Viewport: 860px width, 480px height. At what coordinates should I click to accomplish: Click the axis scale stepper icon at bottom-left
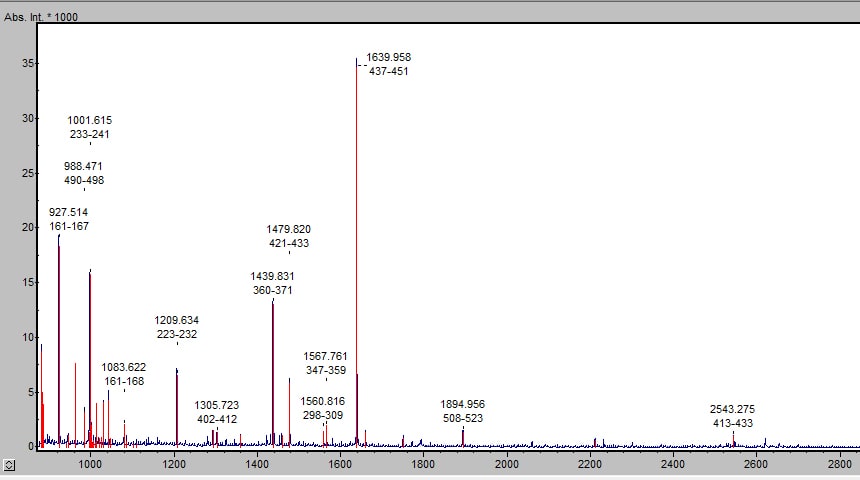coord(9,465)
